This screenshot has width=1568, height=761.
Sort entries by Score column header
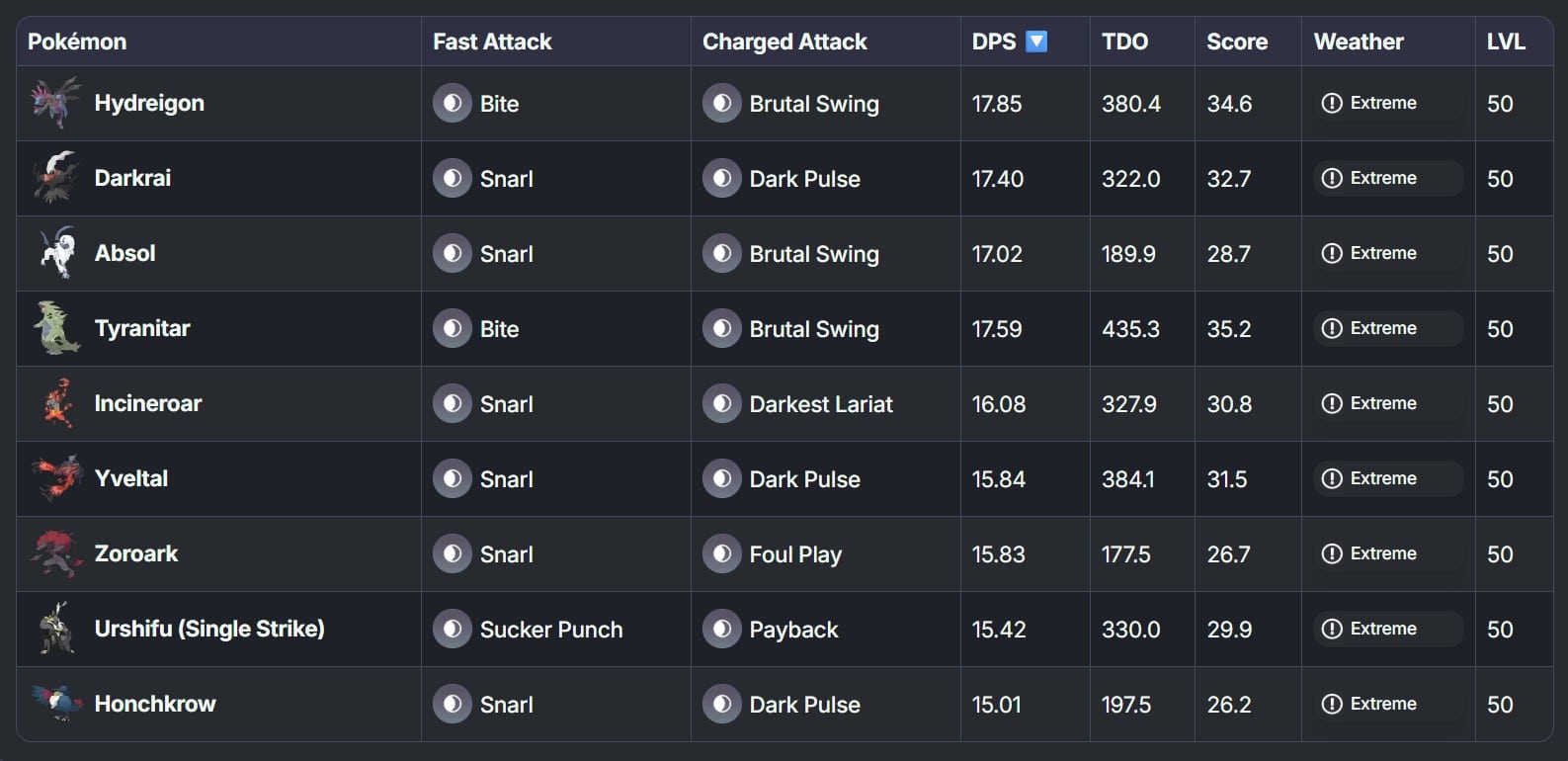[x=1235, y=41]
